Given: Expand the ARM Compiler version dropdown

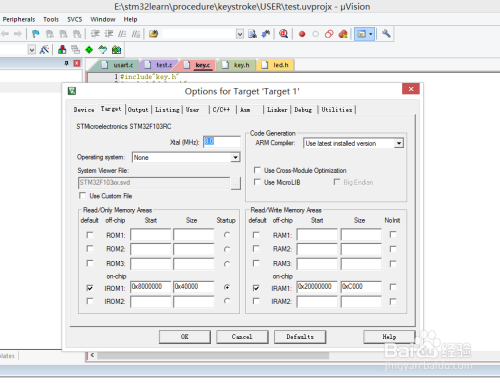Looking at the screenshot, I should (399, 143).
